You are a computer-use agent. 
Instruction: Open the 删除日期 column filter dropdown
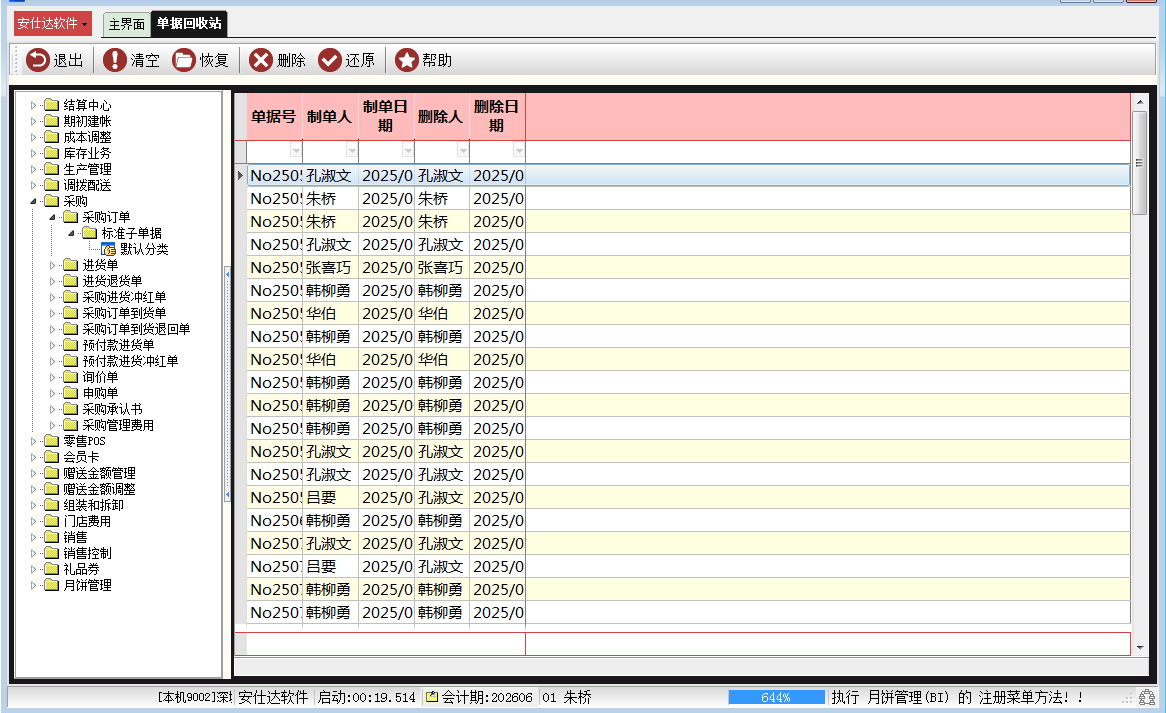[518, 151]
